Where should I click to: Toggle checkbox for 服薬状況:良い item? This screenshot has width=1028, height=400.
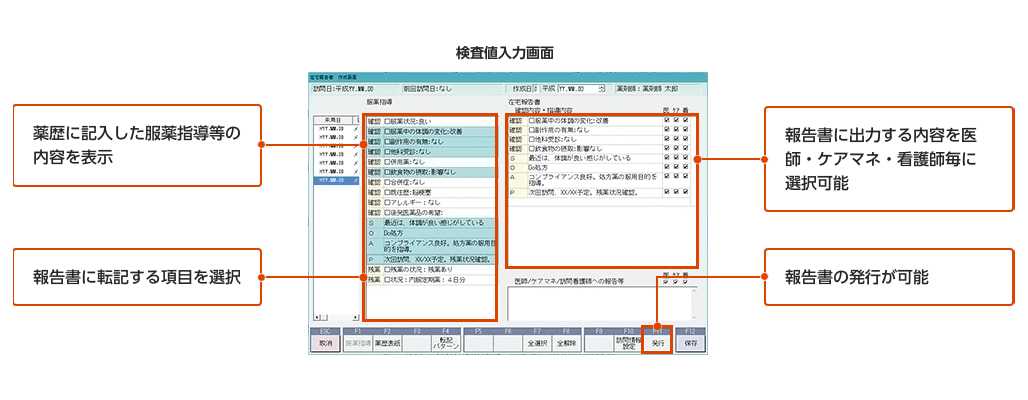pyautogui.click(x=388, y=121)
